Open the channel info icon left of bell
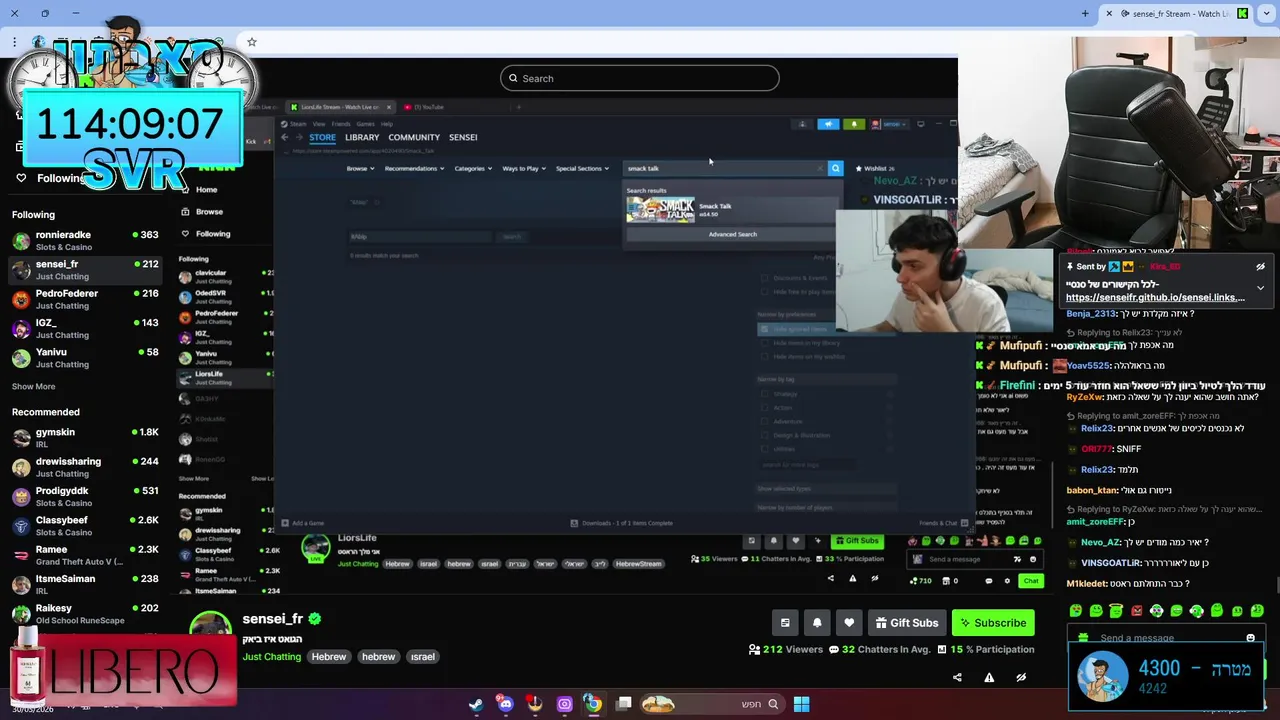1280x720 pixels. click(x=785, y=623)
